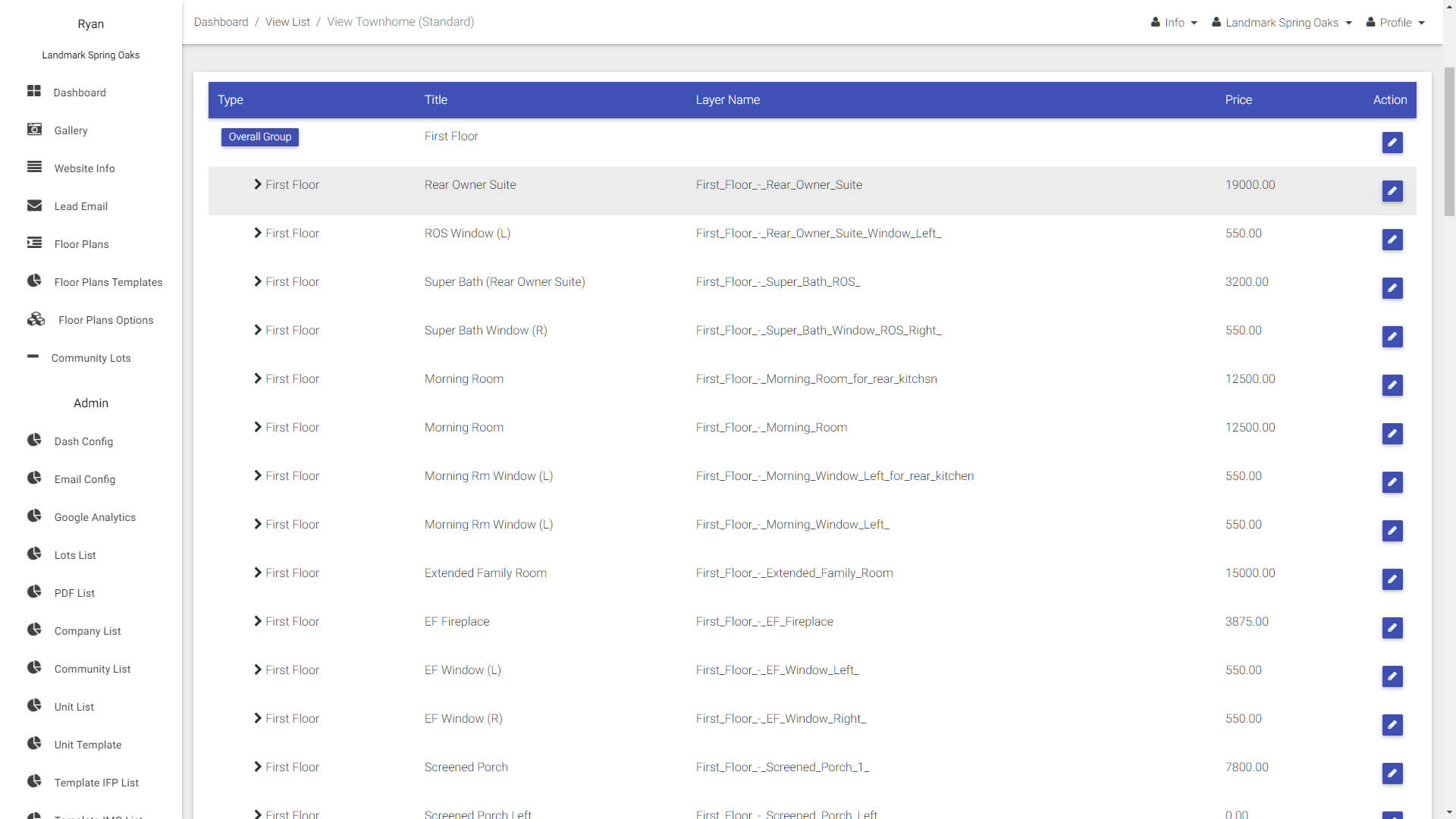1456x819 pixels.
Task: Expand the EF Window (R) row chevron
Action: pos(258,718)
